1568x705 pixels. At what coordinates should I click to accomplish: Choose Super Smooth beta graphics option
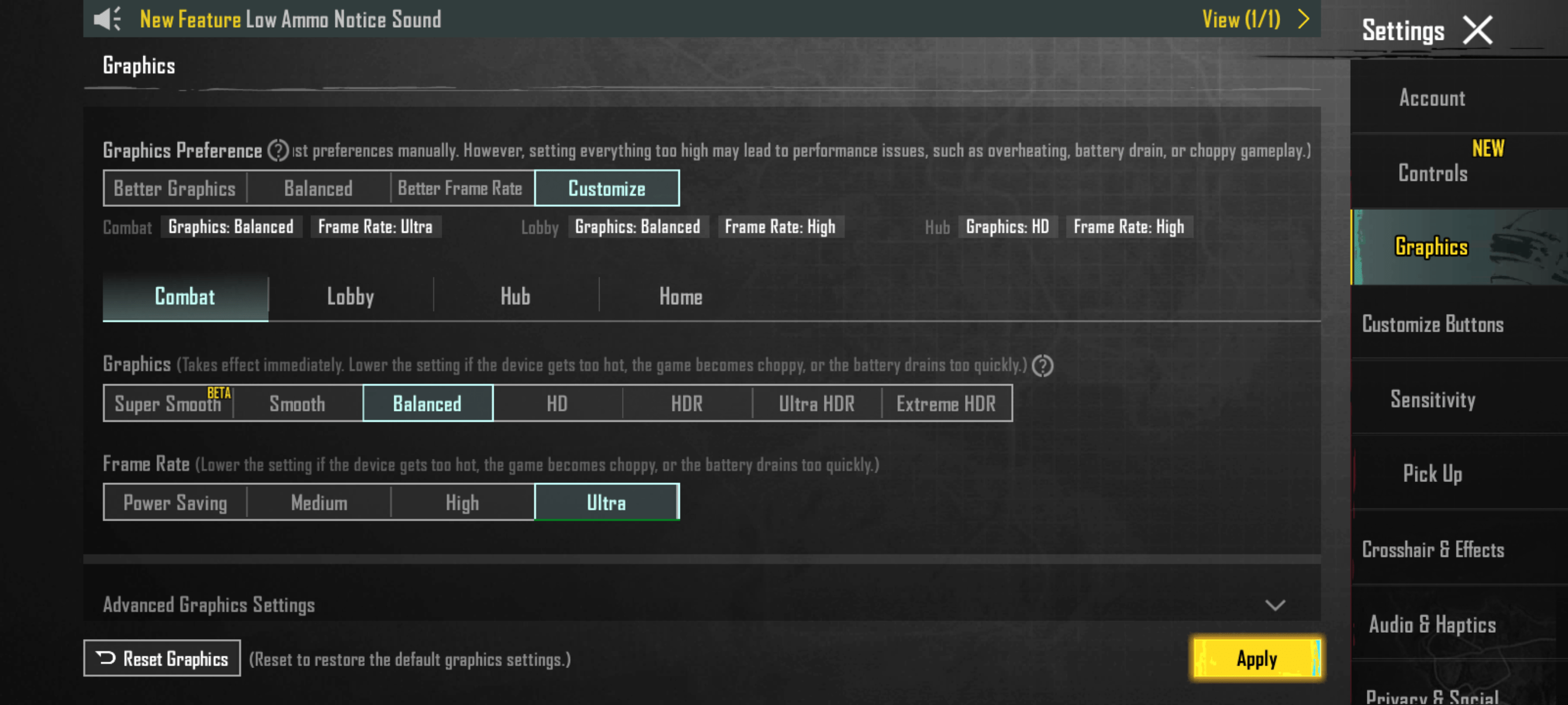click(169, 403)
